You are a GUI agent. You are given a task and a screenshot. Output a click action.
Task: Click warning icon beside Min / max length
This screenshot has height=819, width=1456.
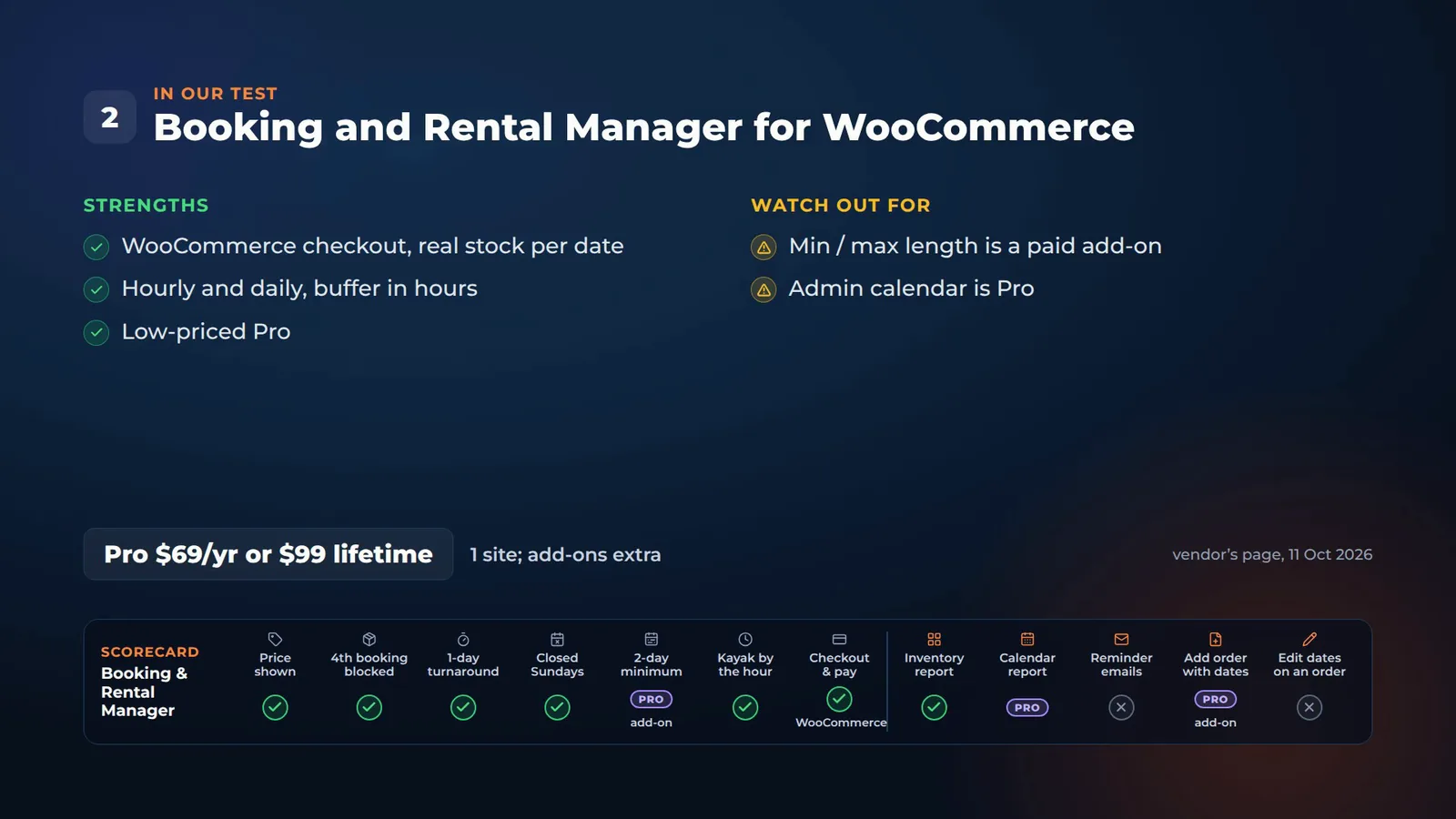(x=763, y=248)
